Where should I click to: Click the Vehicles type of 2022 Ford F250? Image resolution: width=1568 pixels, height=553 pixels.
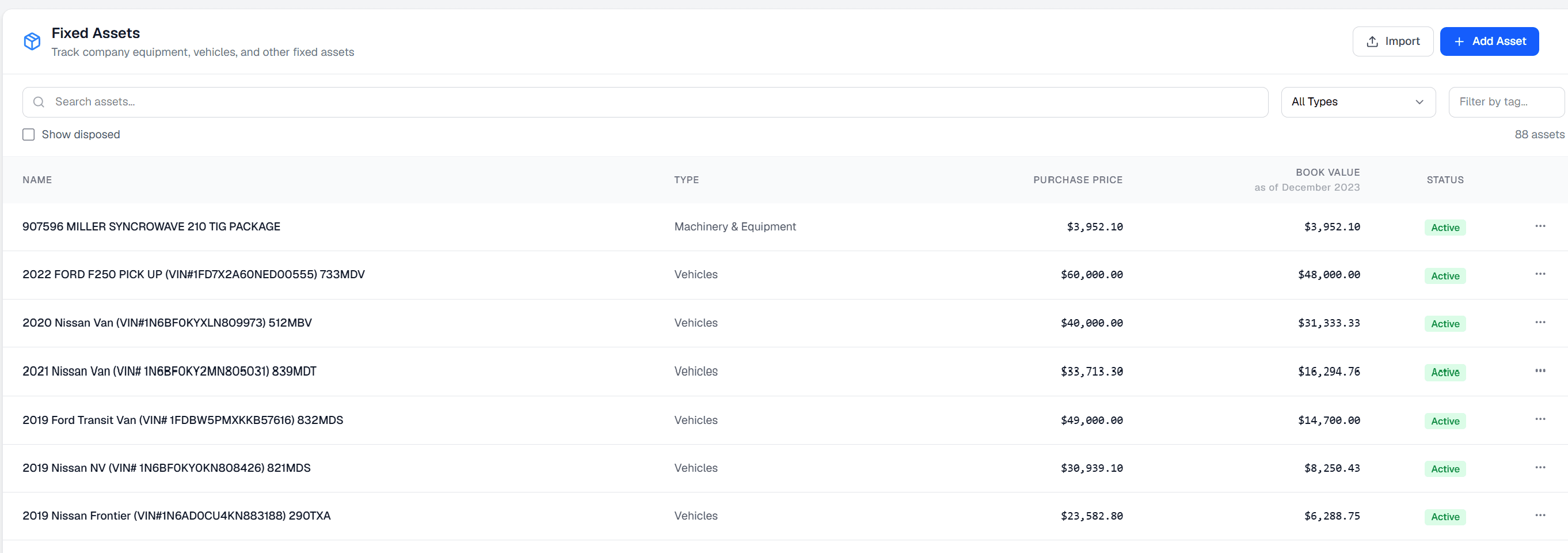click(x=696, y=275)
